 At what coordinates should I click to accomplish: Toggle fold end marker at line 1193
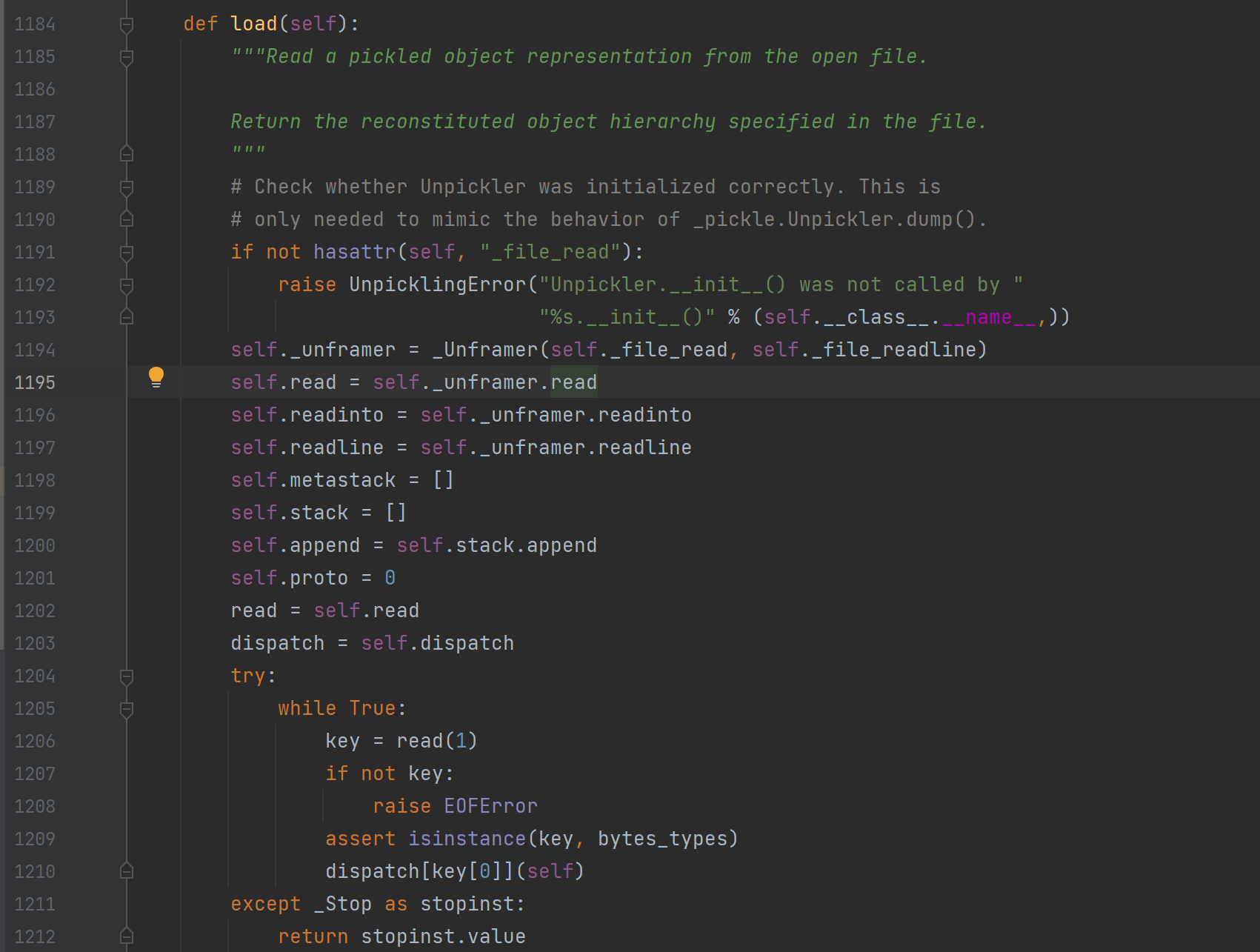pyautogui.click(x=127, y=317)
